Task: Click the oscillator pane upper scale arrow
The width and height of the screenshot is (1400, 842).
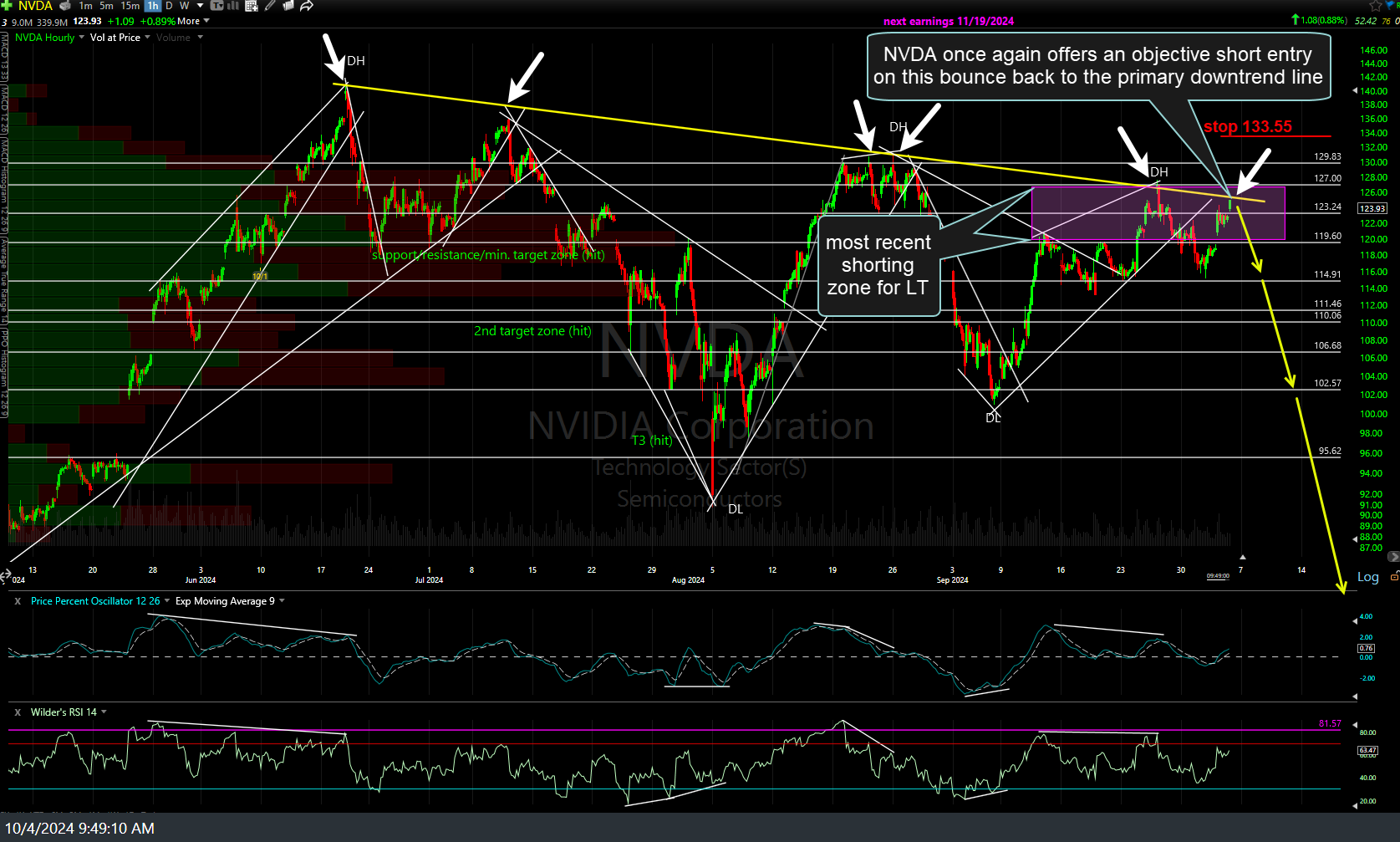Action: (x=1355, y=620)
